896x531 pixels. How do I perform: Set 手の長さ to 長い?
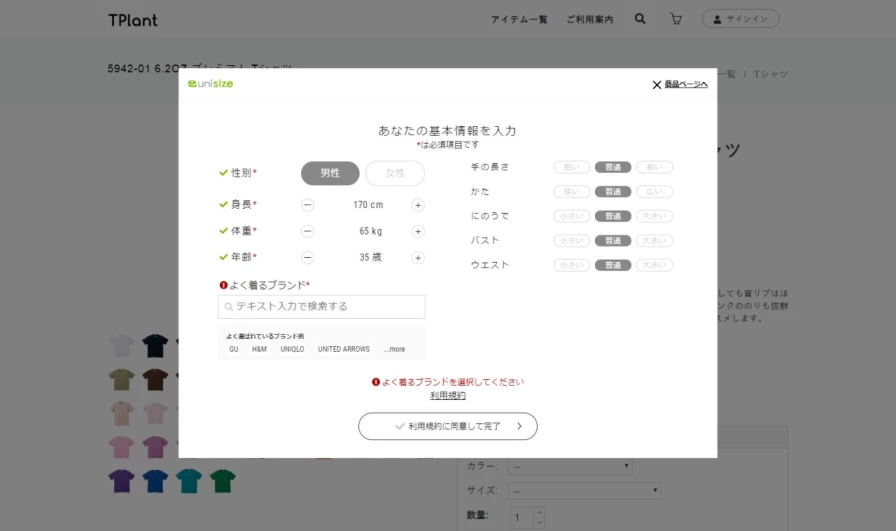(654, 167)
